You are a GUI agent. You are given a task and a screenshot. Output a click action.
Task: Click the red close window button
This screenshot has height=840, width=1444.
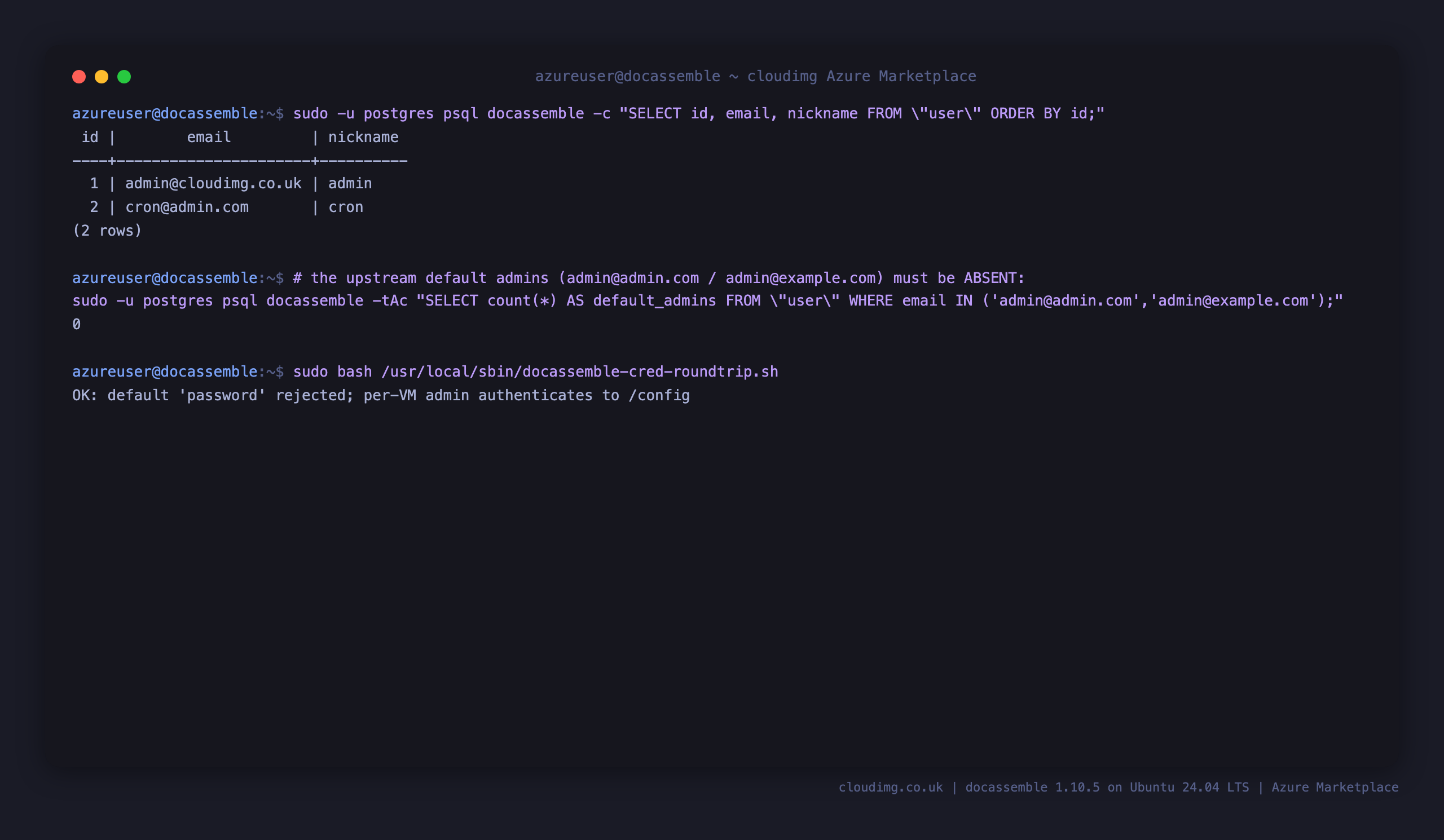click(x=79, y=77)
